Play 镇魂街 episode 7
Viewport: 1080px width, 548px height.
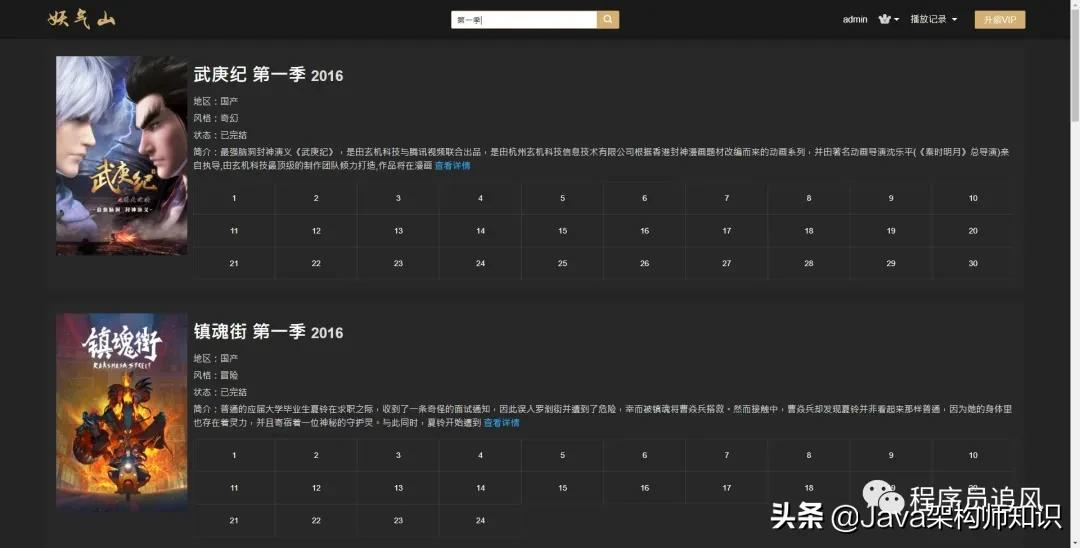tap(727, 455)
